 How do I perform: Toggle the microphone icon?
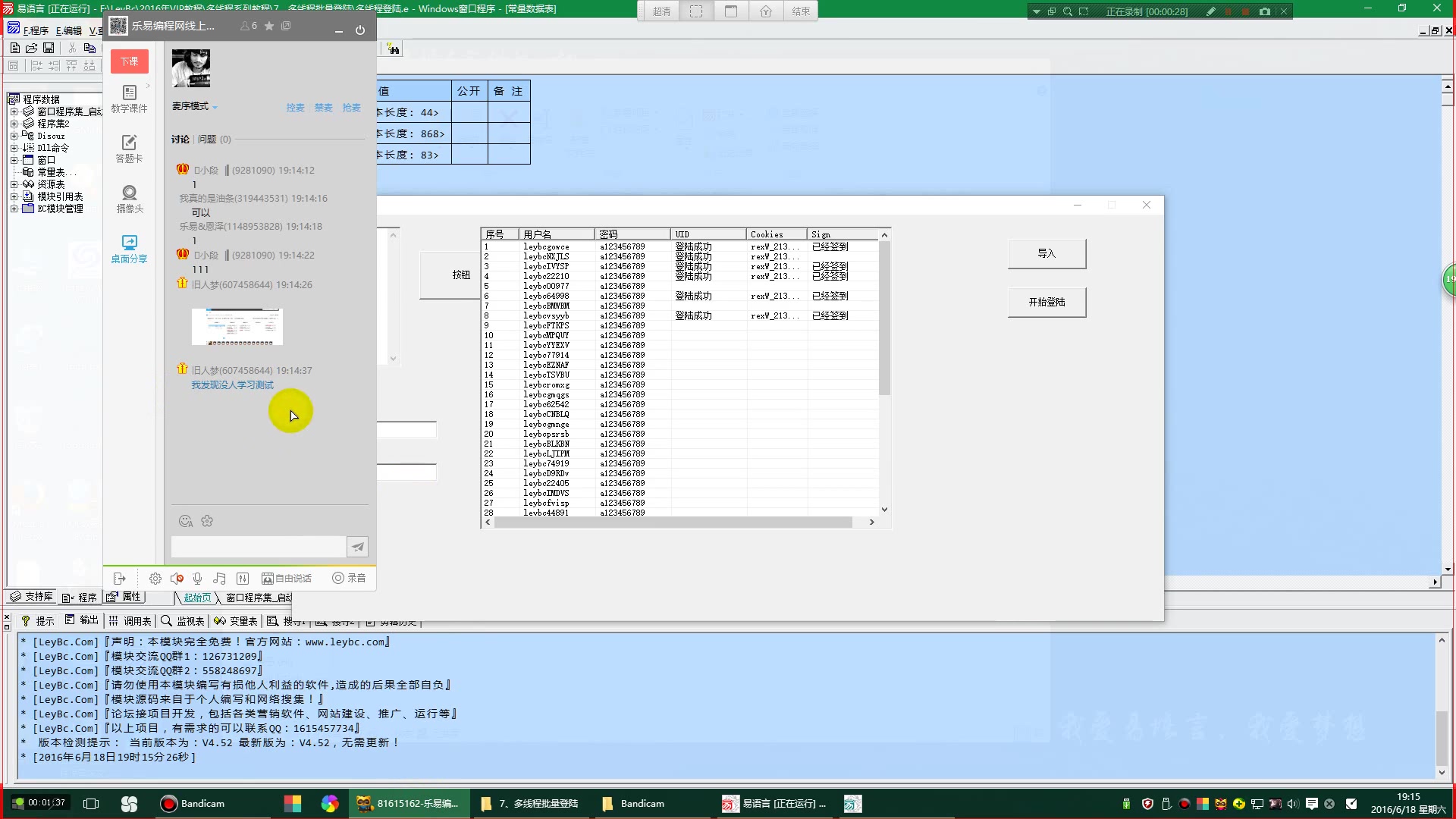click(x=197, y=579)
